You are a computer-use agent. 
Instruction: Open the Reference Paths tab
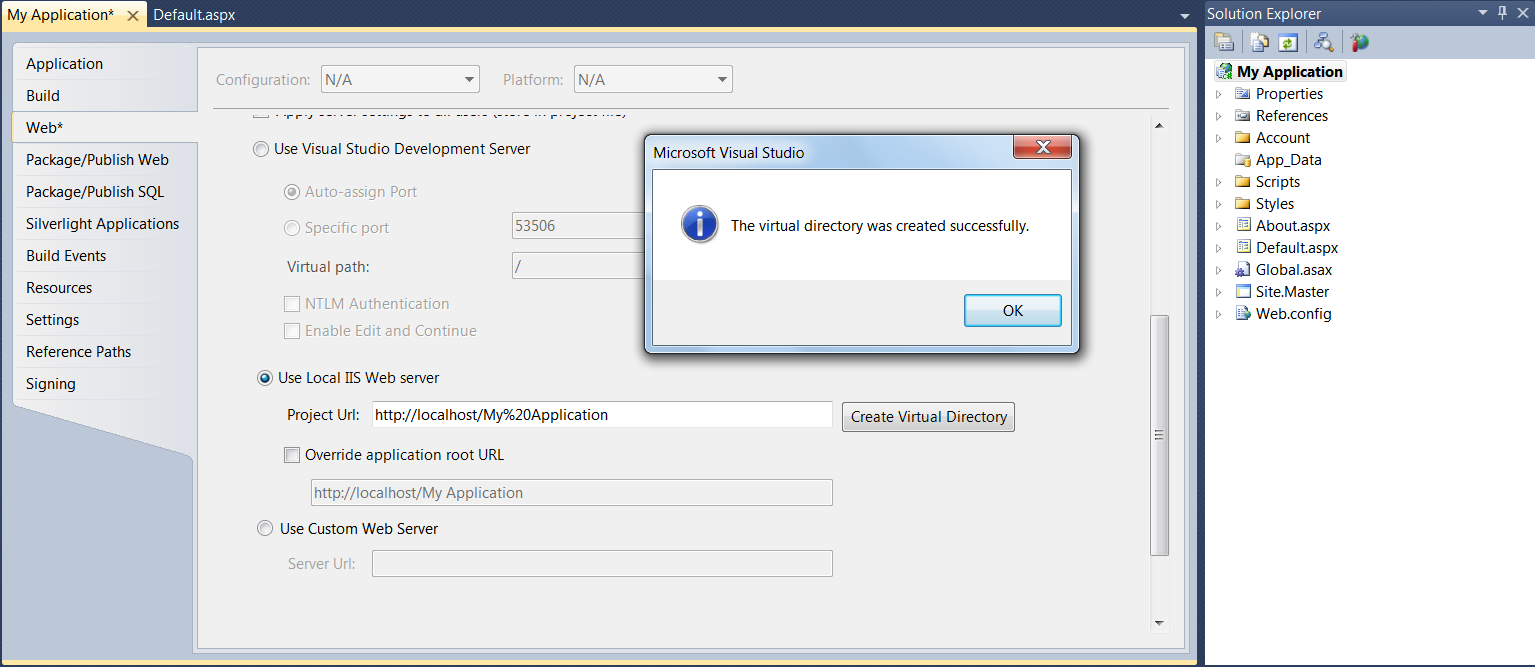pos(105,352)
